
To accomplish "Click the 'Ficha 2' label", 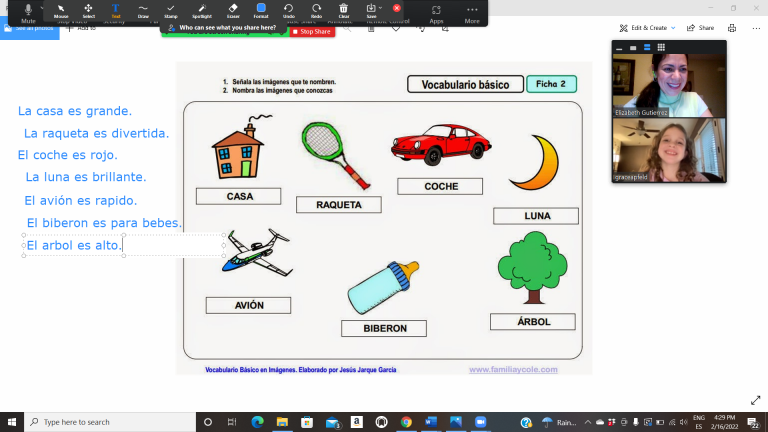I will (551, 84).
